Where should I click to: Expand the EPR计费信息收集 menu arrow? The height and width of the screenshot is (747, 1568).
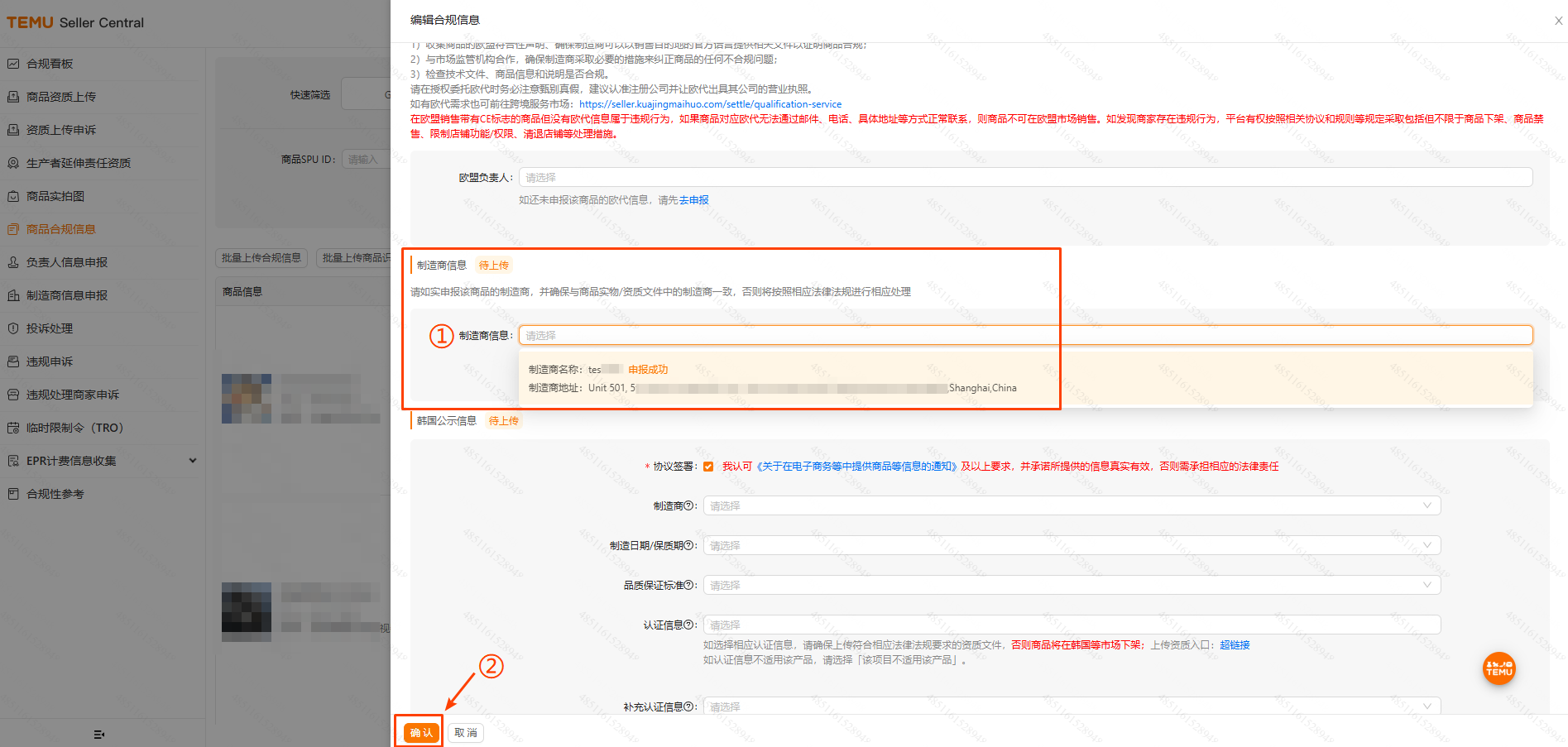[x=193, y=461]
